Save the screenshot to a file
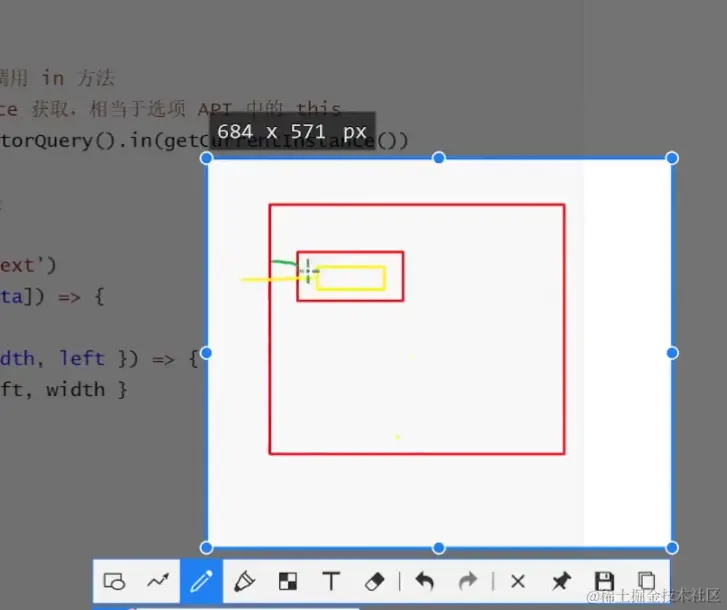 (x=604, y=581)
